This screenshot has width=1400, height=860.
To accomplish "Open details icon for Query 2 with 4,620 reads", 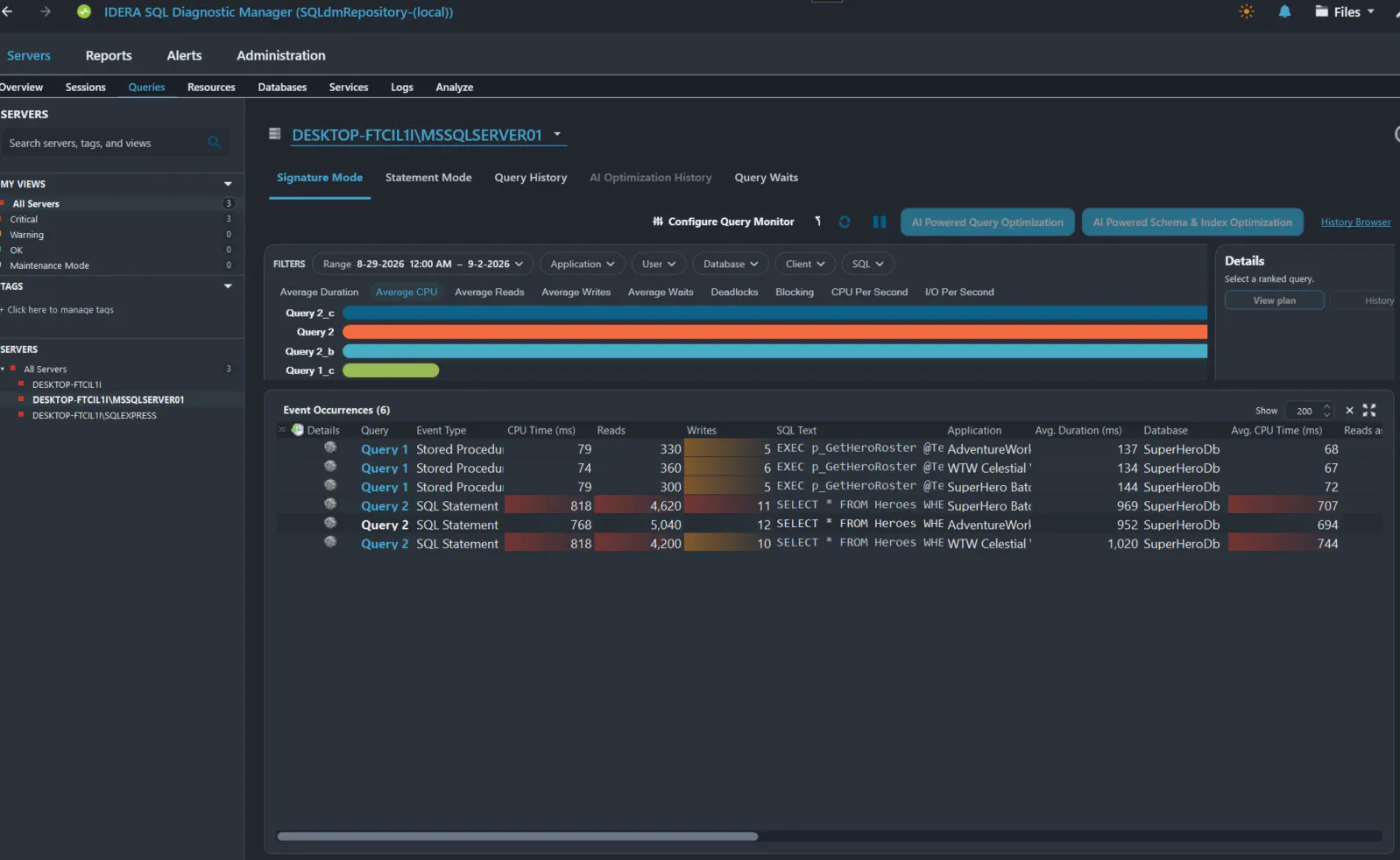I will pyautogui.click(x=330, y=504).
